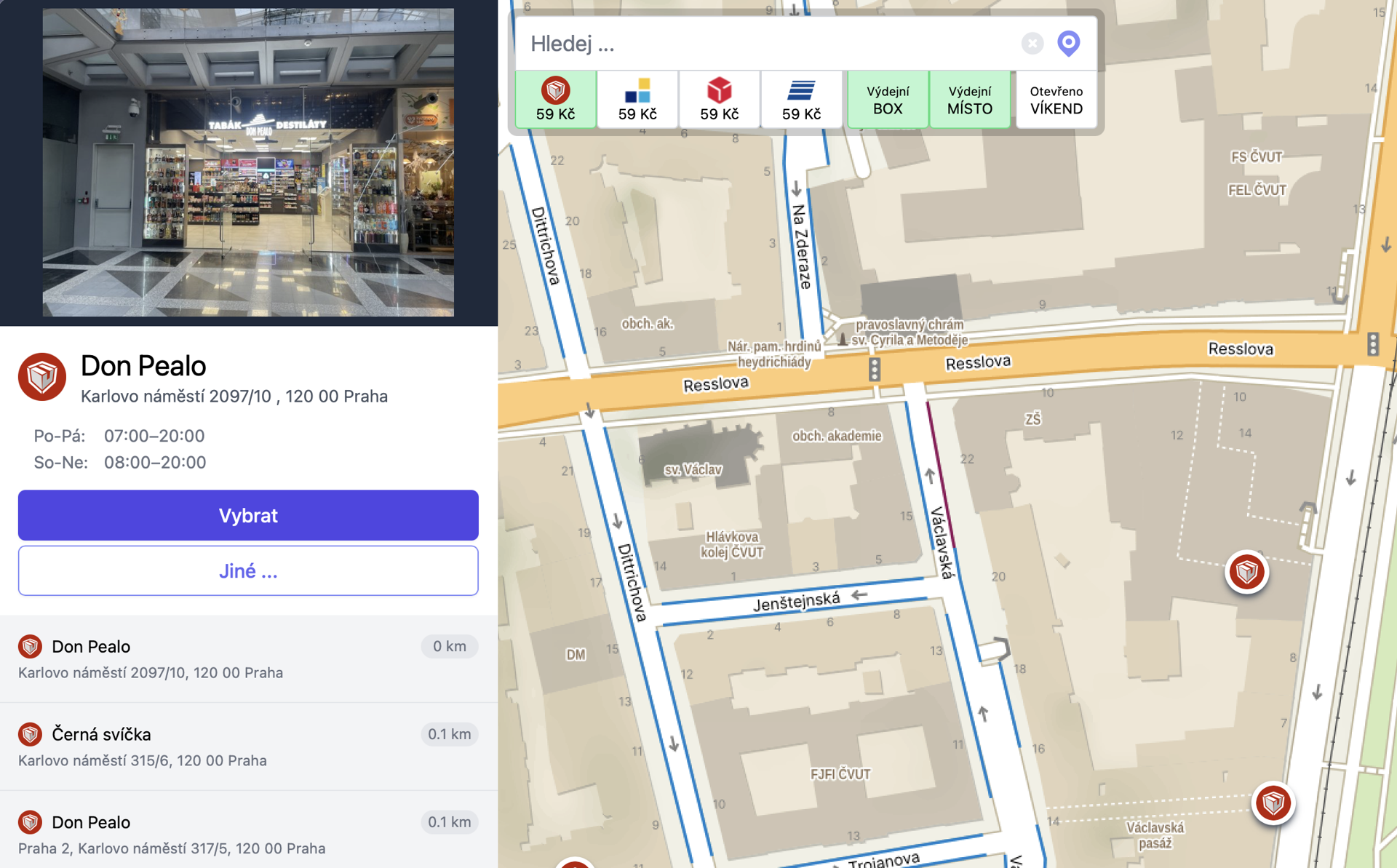
Task: Click the 0.1 km badge for Černá svíčka
Action: click(449, 734)
